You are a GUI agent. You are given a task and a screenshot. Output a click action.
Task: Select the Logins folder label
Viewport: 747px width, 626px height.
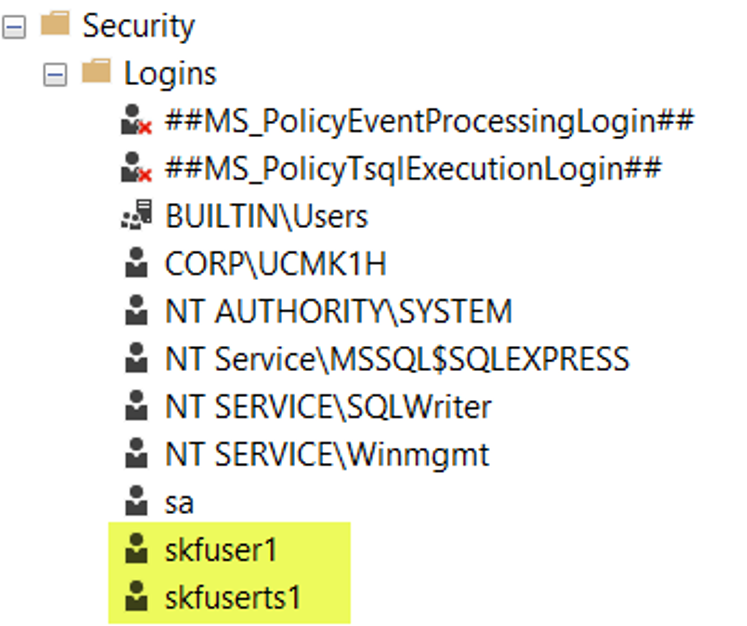[170, 73]
